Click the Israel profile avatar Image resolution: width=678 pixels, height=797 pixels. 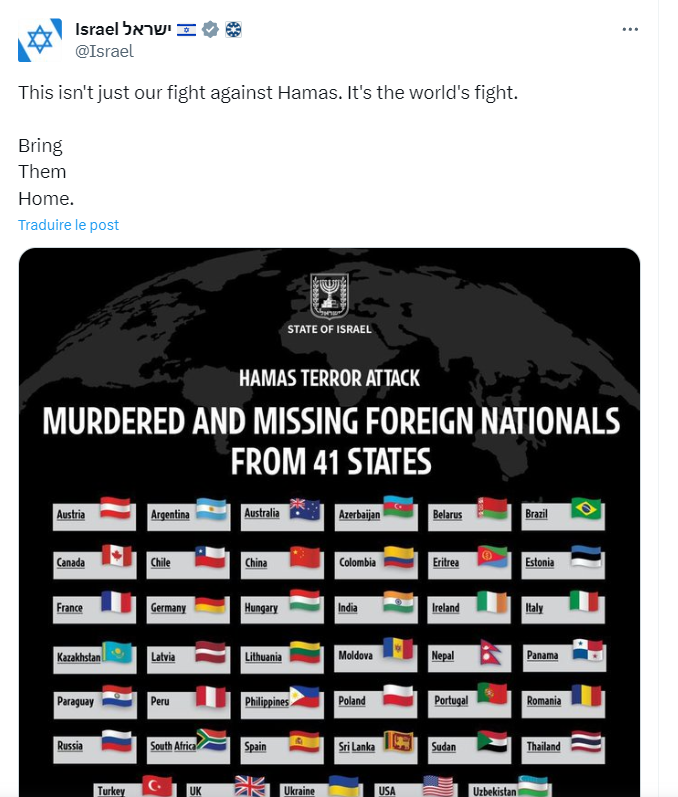[x=39, y=40]
